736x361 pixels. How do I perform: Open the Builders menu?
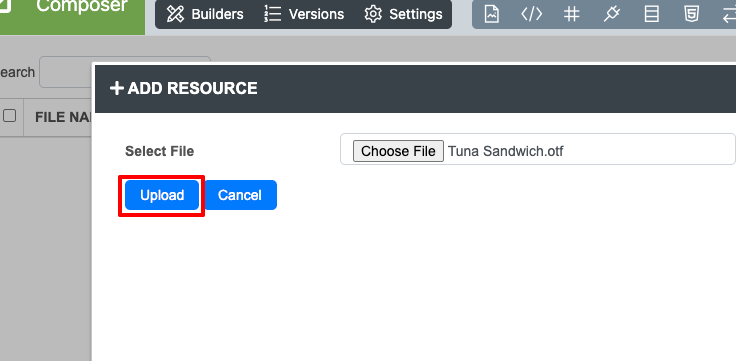[x=205, y=14]
